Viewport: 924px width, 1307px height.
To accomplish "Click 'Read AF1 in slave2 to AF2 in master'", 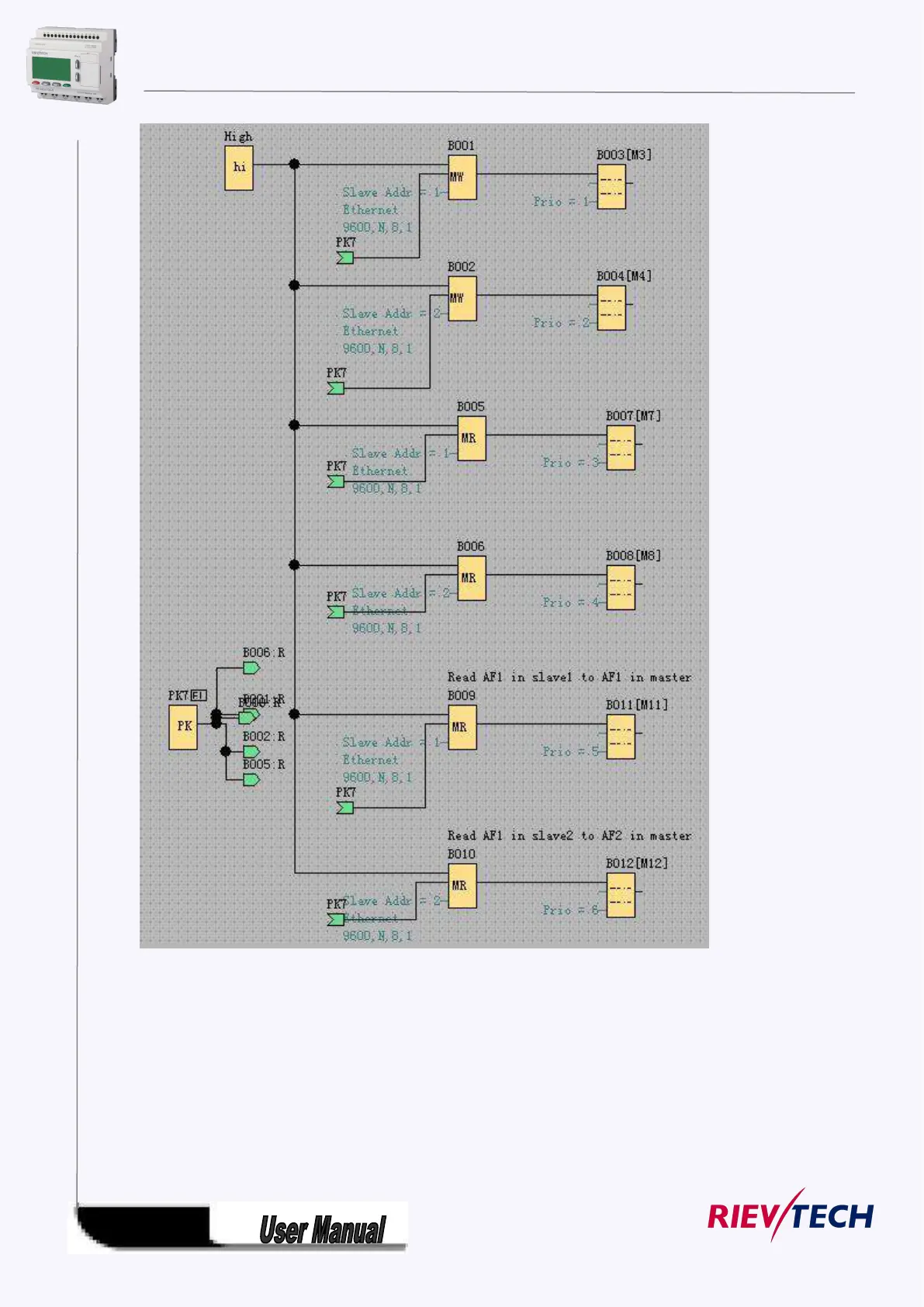I will pyautogui.click(x=569, y=836).
